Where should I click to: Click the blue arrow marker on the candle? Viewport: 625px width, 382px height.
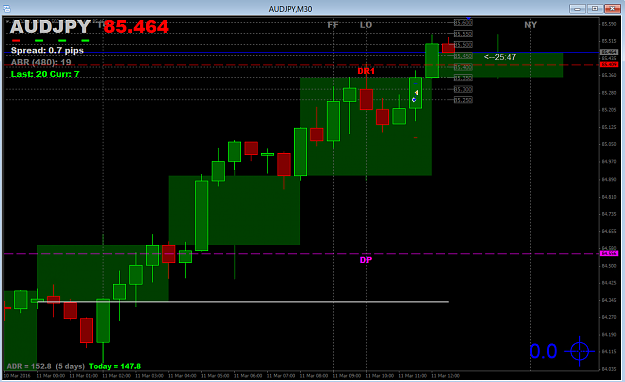414,99
